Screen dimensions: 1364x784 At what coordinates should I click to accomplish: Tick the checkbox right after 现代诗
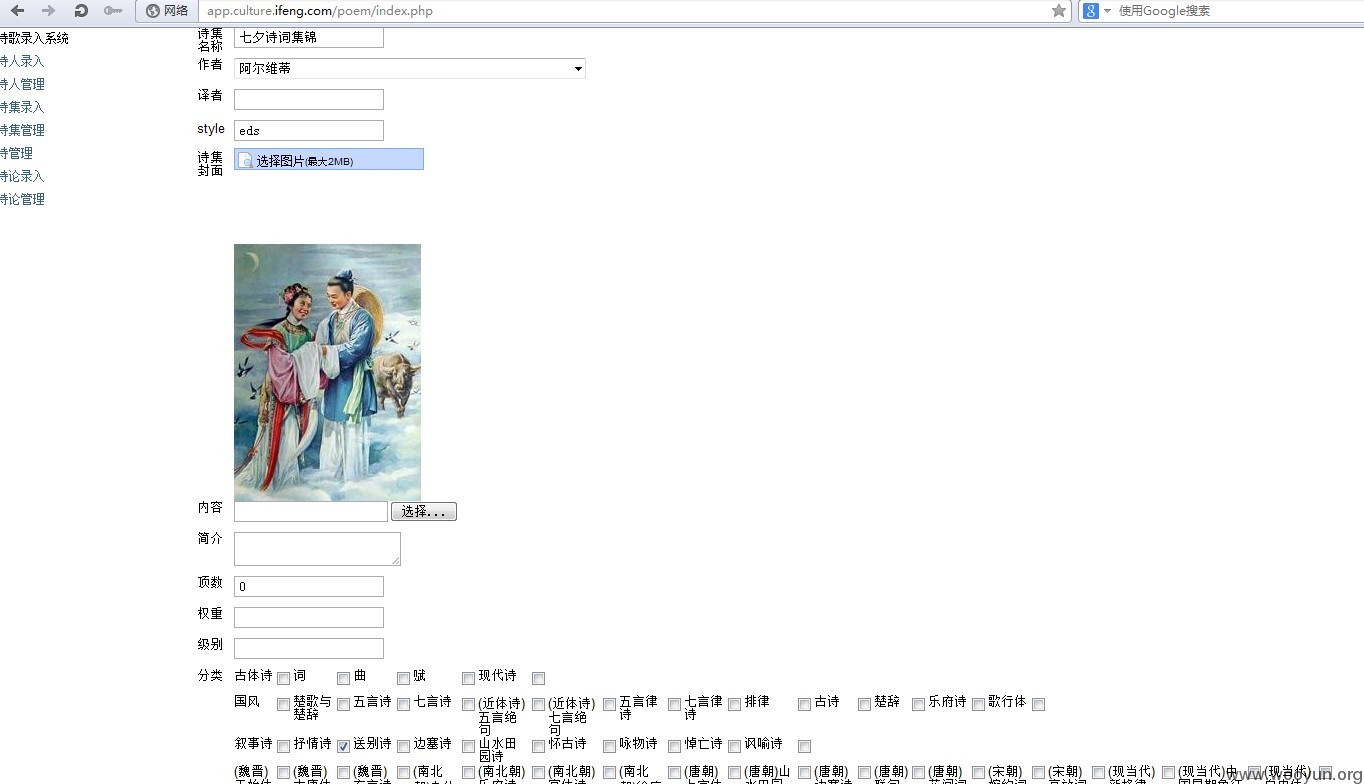[x=538, y=678]
